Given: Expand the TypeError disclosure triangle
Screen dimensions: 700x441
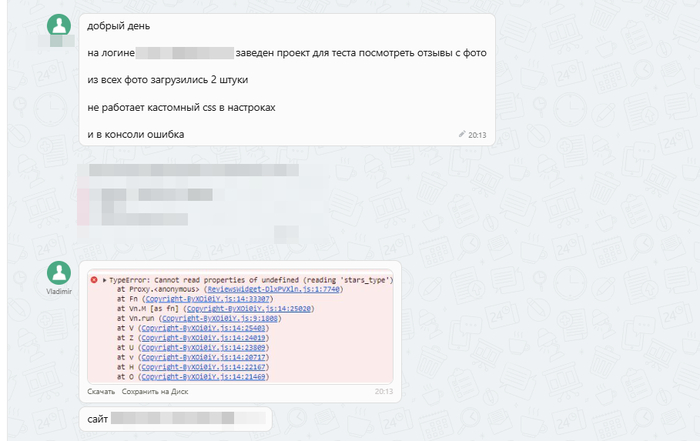Looking at the screenshot, I should (104, 280).
